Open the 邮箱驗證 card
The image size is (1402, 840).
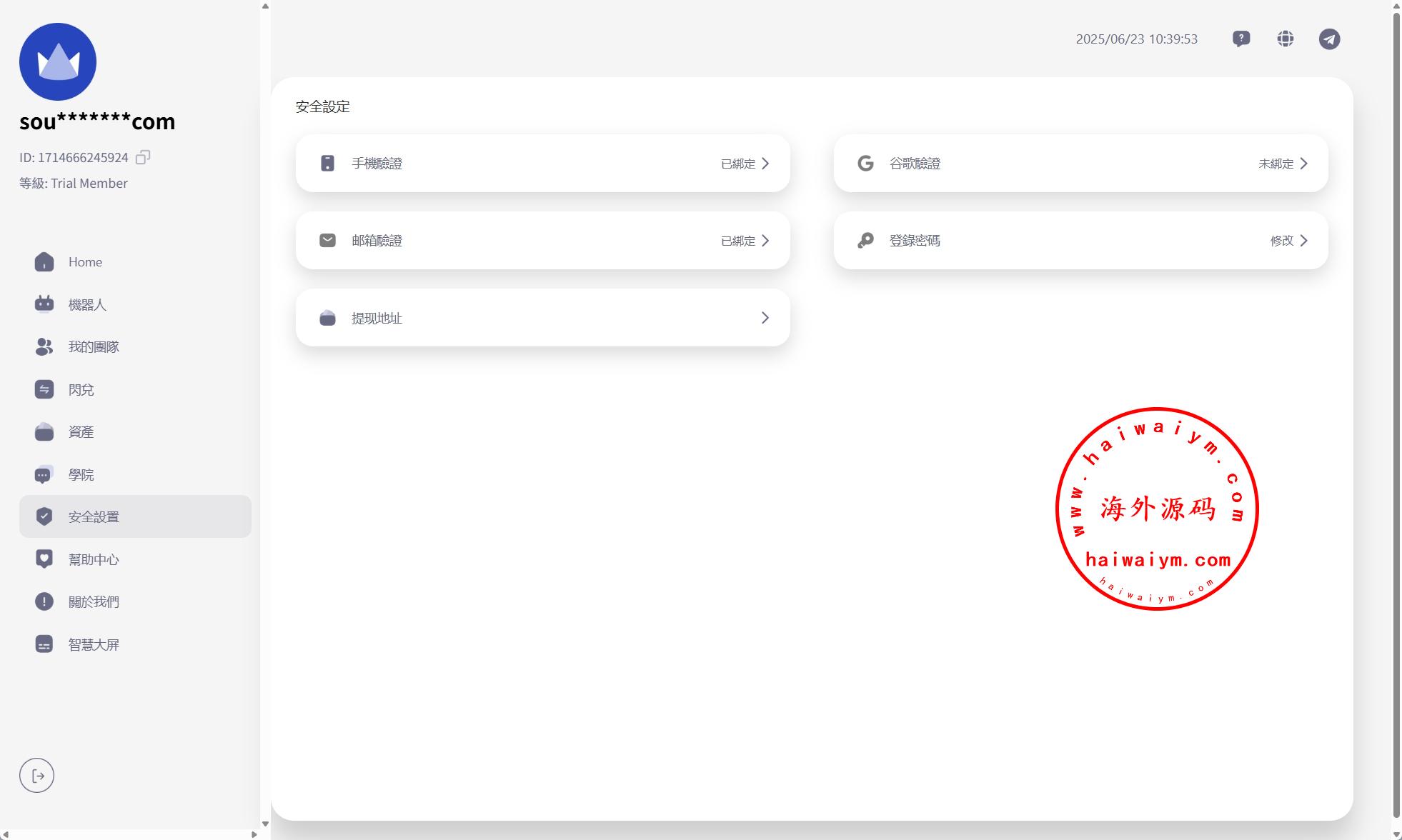(542, 241)
